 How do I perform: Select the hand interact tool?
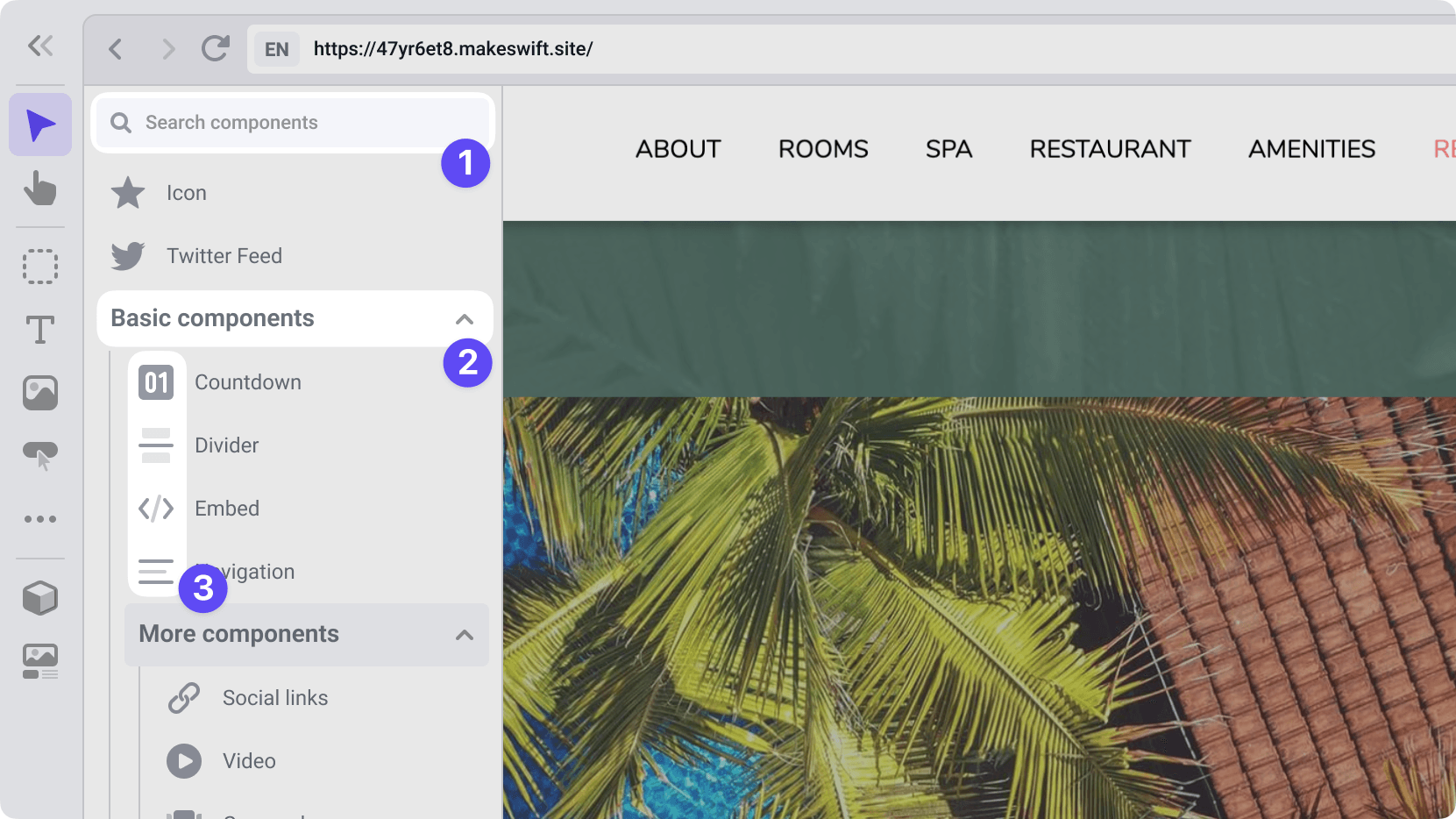tap(40, 189)
